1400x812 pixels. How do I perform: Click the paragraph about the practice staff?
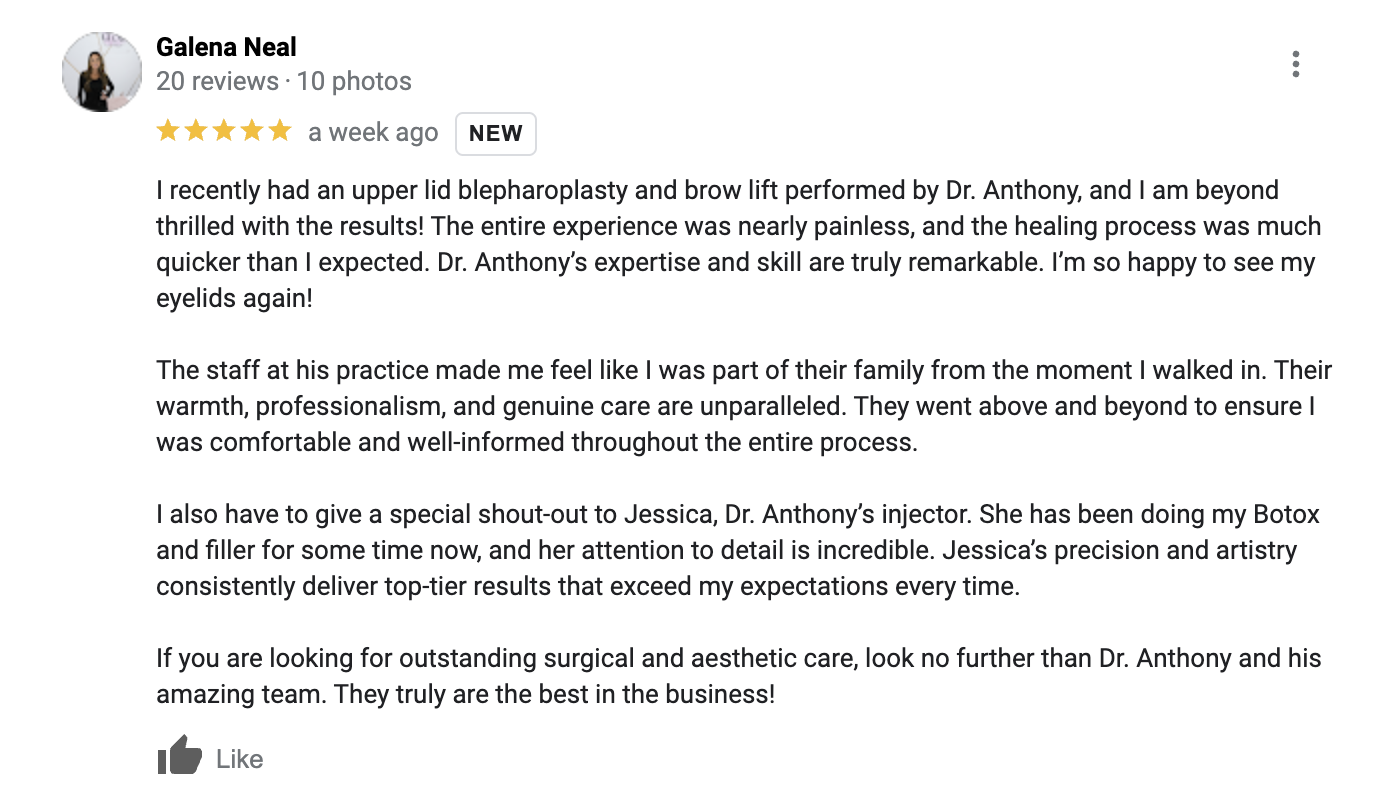click(x=744, y=406)
